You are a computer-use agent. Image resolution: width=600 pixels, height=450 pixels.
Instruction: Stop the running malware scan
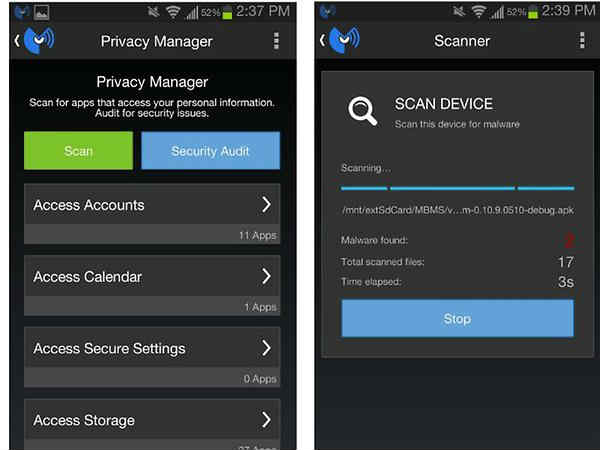(457, 318)
